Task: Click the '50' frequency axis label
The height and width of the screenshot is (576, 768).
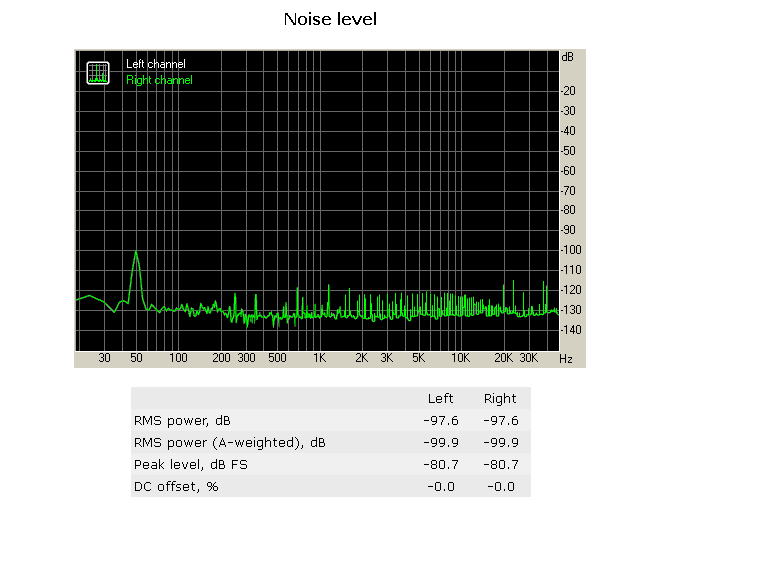Action: click(136, 358)
